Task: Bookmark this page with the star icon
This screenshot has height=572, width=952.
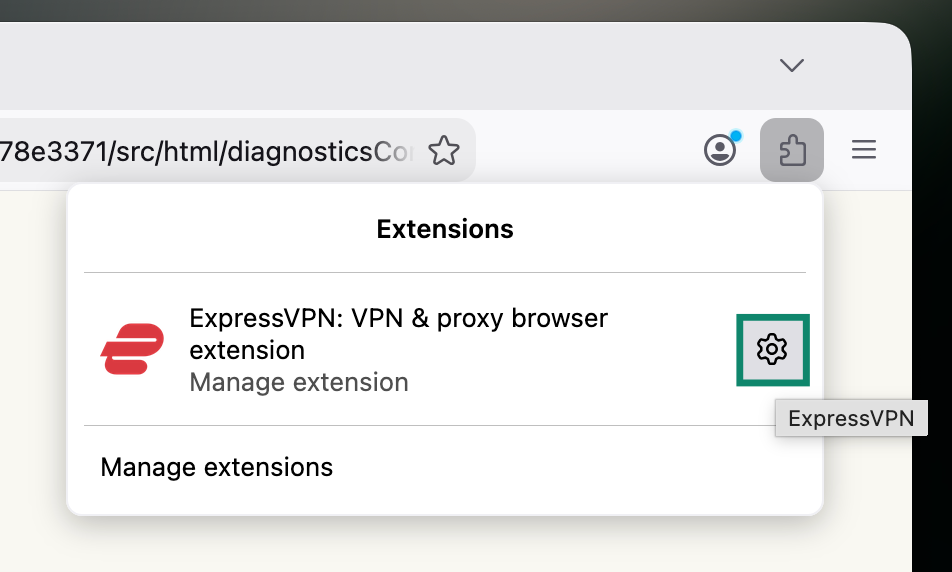Action: point(444,151)
